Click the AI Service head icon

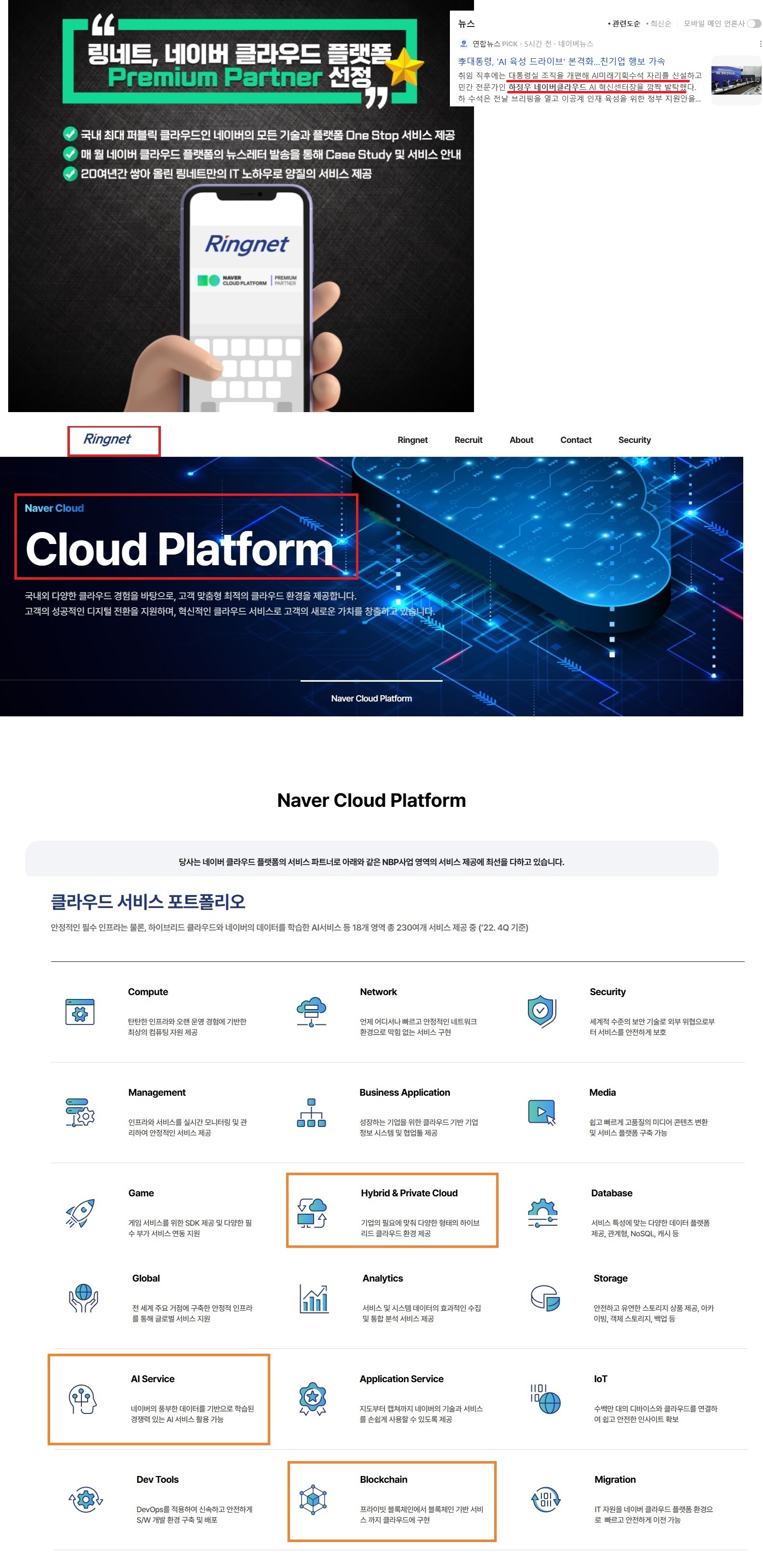coord(82,1399)
